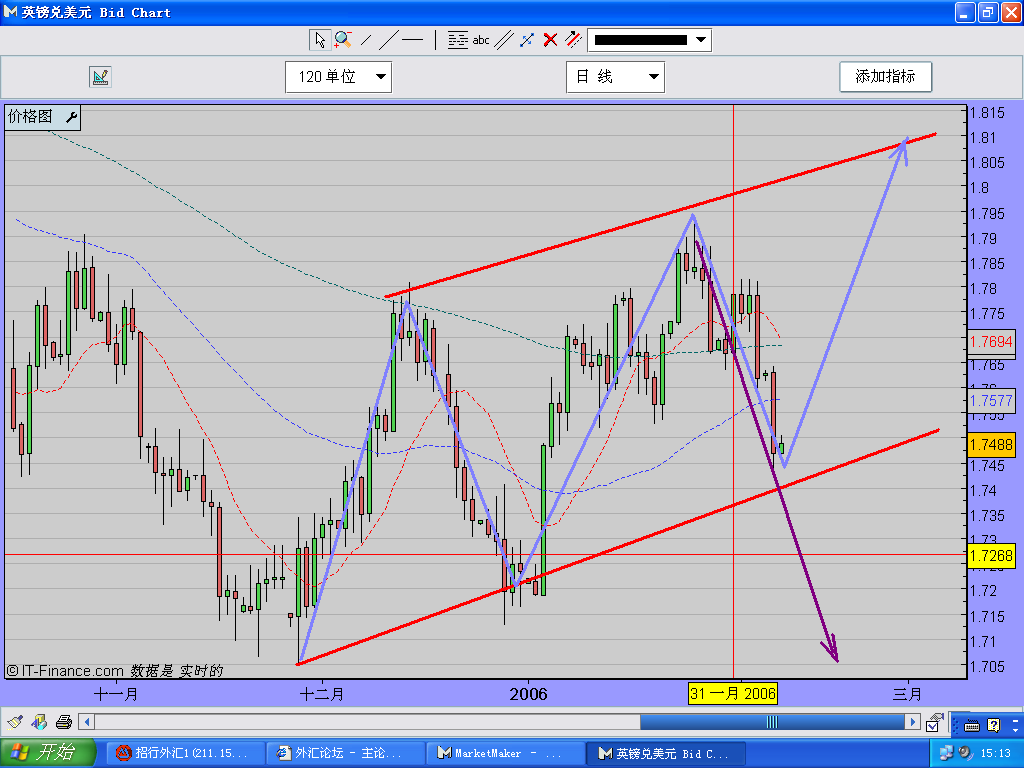
Task: Choose the parallel channel lines tool
Action: (504, 40)
